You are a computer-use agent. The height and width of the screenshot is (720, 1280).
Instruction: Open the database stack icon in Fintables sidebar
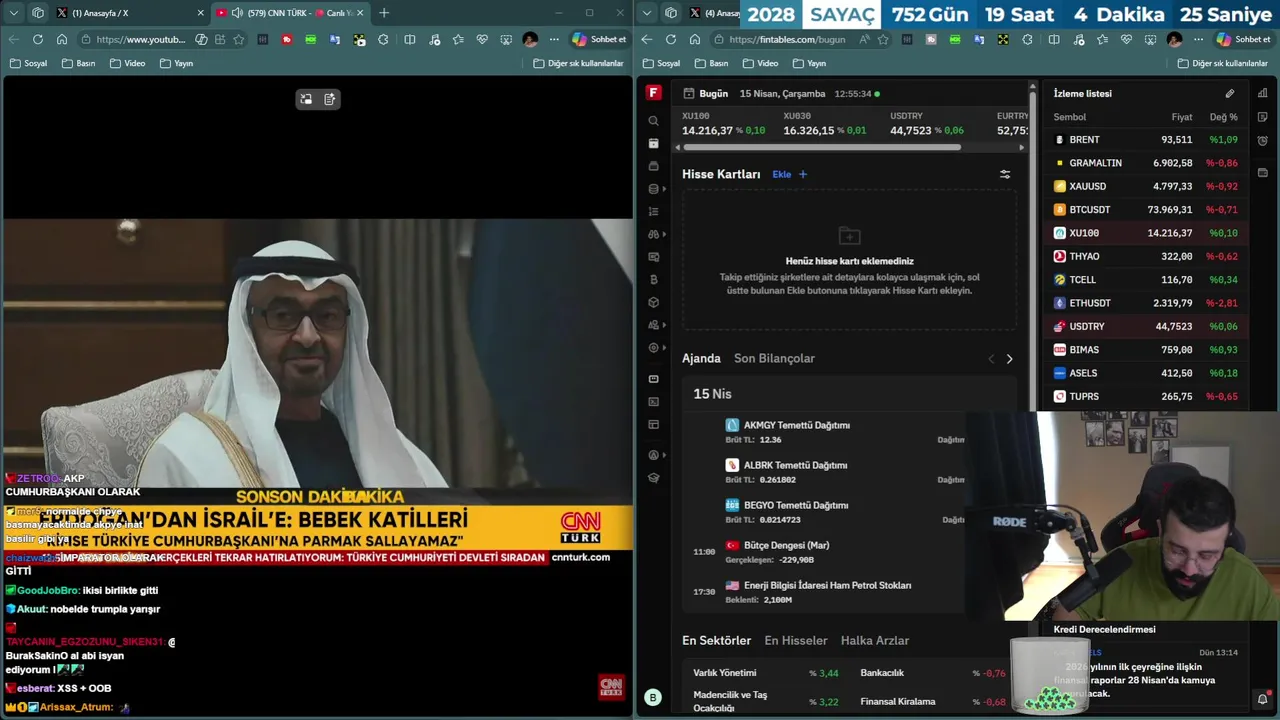[653, 189]
